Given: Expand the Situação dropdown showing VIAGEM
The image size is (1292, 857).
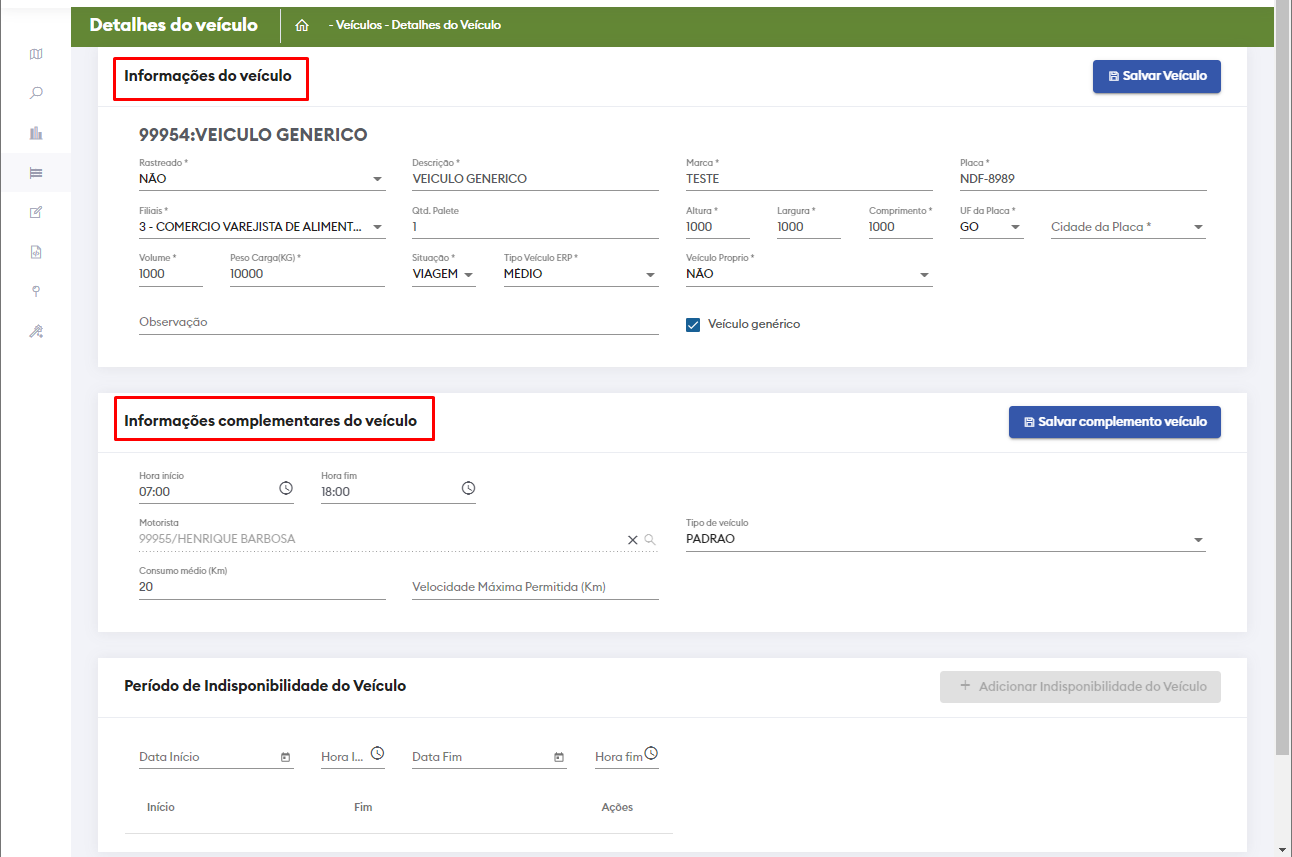Looking at the screenshot, I should [x=468, y=274].
